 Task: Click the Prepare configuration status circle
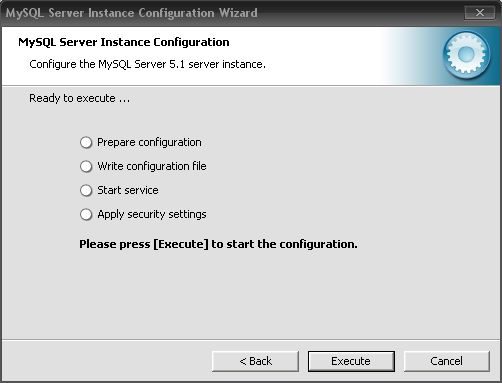tap(86, 142)
